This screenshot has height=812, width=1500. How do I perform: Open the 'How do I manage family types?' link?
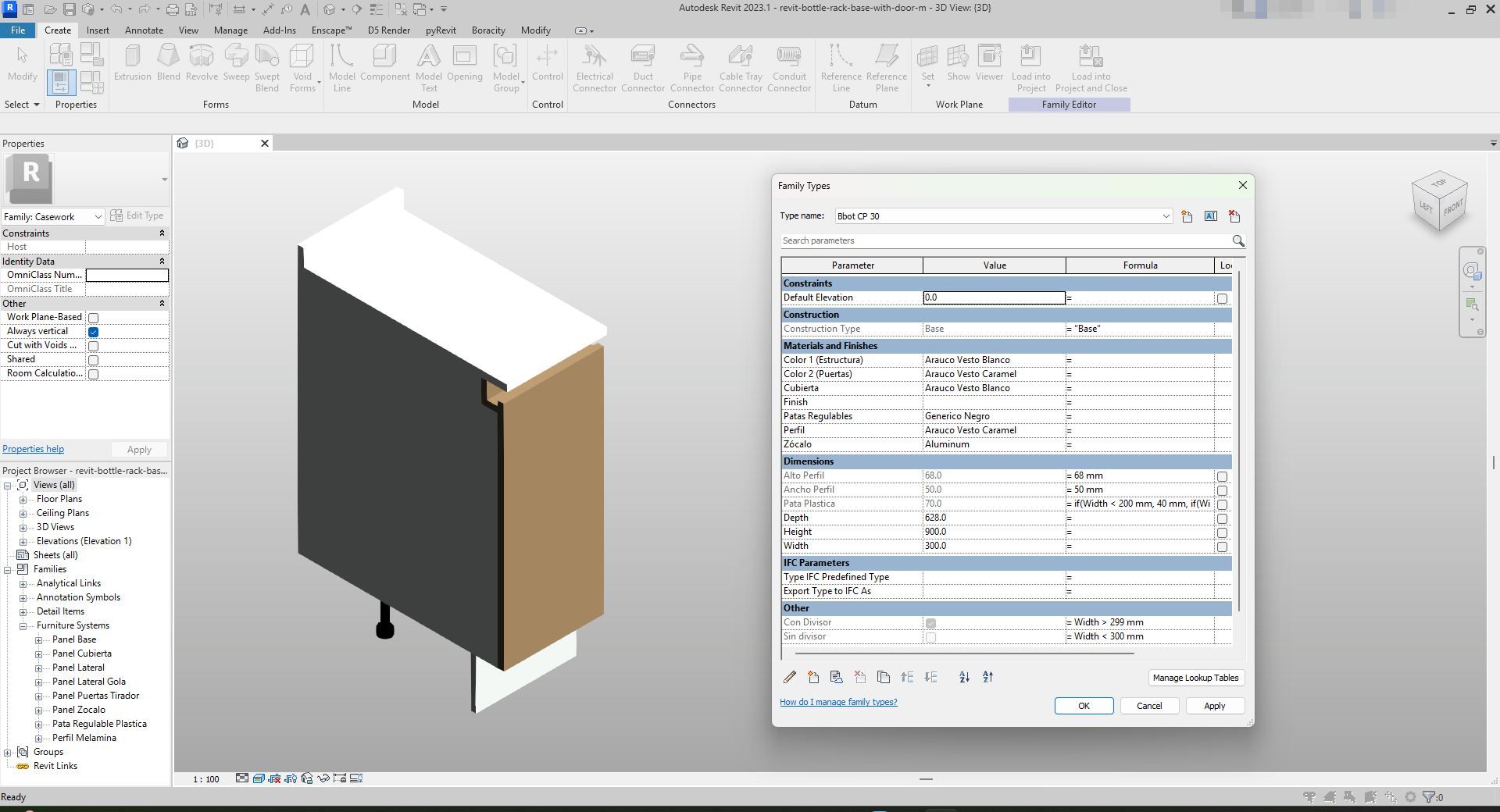pos(838,702)
